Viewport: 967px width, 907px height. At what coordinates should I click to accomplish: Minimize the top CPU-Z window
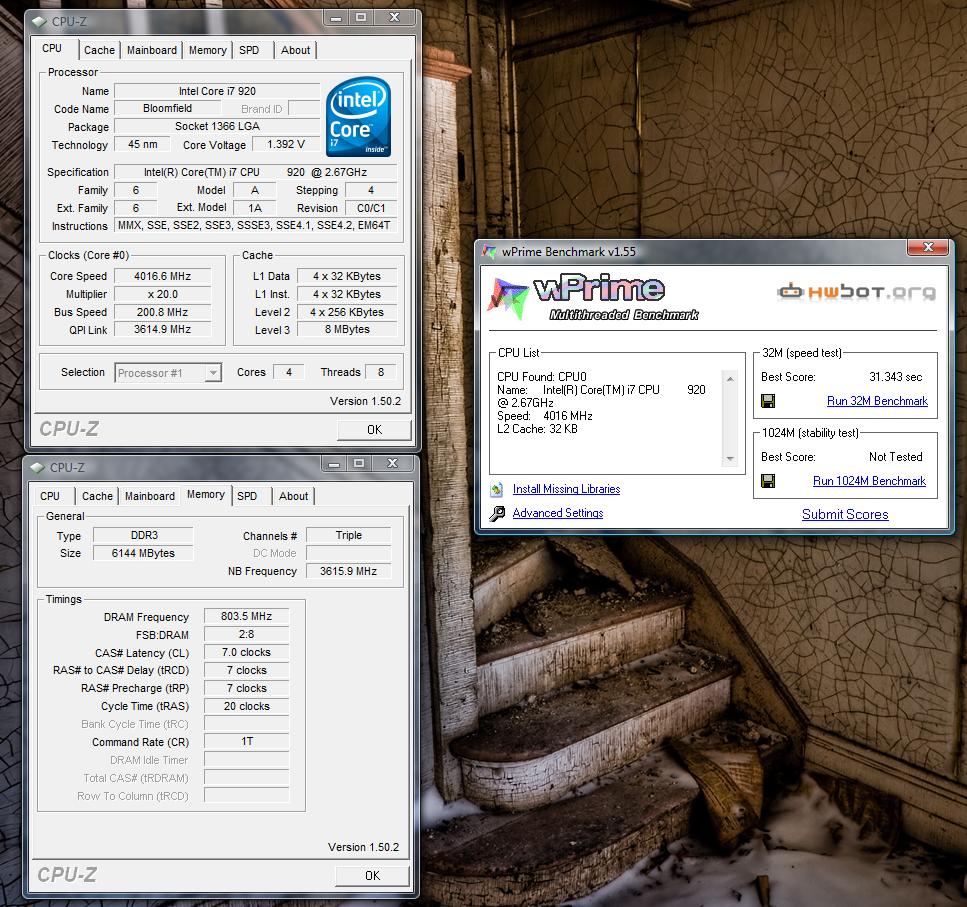point(335,18)
